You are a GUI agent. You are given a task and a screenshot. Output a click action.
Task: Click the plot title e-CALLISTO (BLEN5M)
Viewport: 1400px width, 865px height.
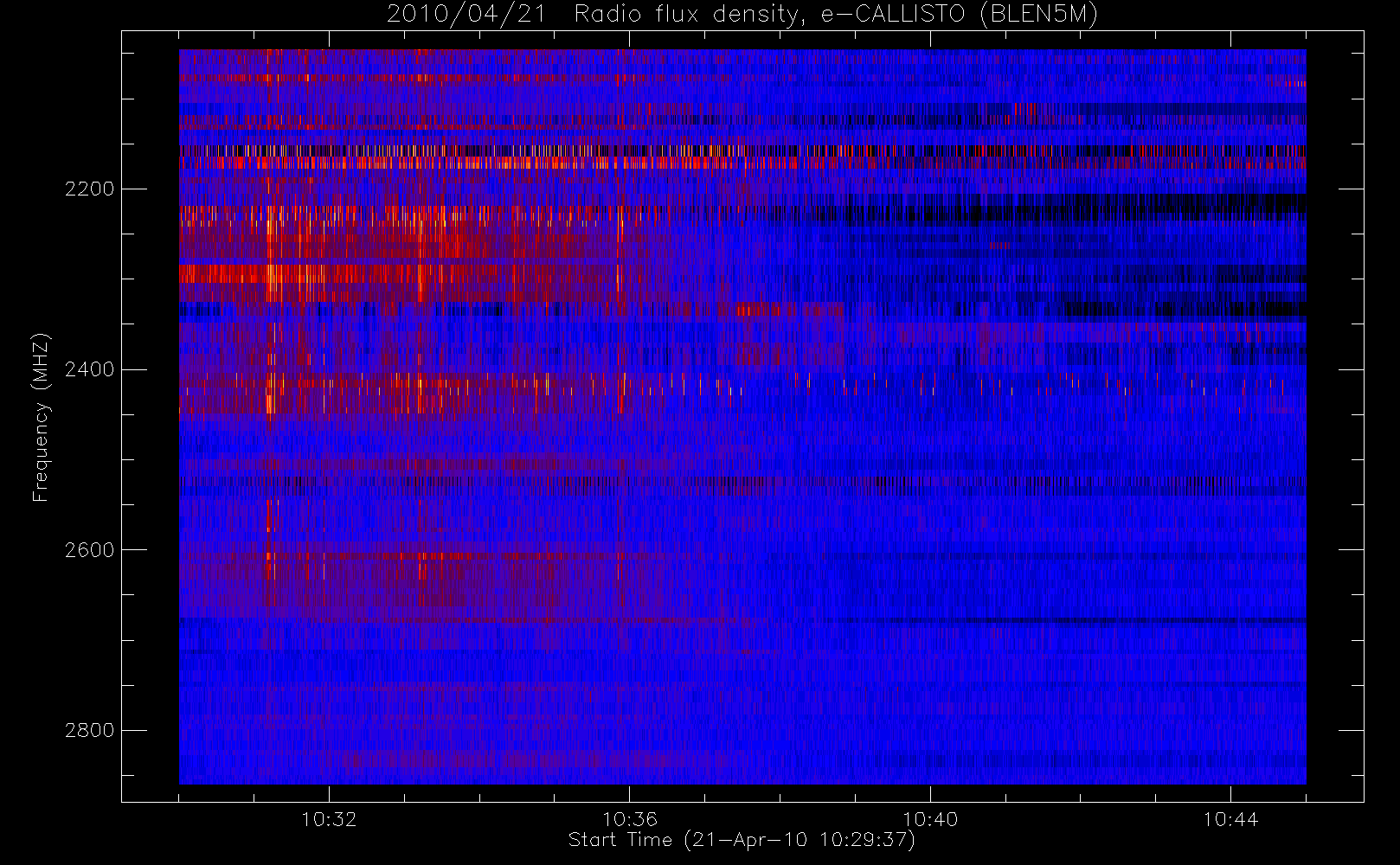[x=742, y=15]
